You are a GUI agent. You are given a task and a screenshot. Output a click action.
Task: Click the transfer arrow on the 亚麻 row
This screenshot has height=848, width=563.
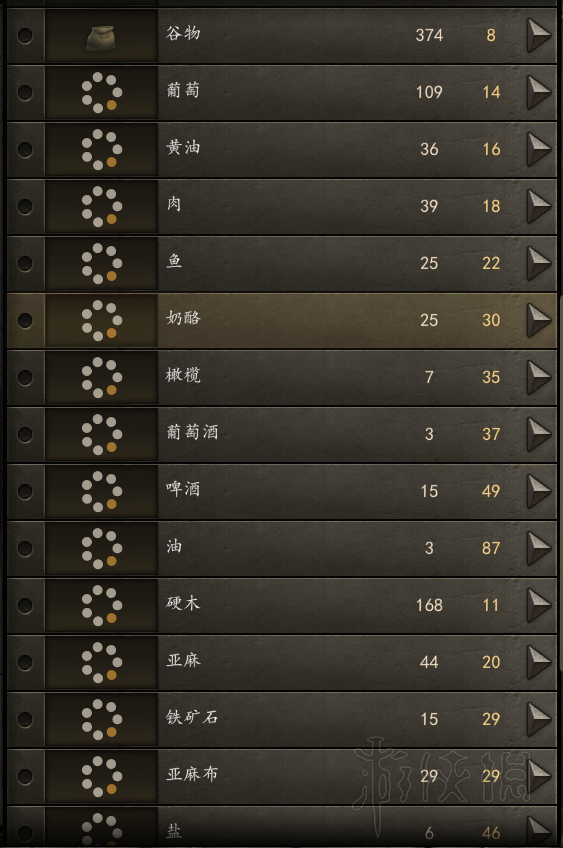539,662
